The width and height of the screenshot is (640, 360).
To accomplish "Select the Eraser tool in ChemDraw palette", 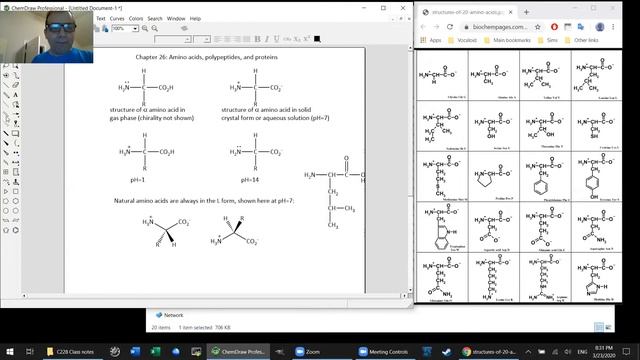I will 16,85.
